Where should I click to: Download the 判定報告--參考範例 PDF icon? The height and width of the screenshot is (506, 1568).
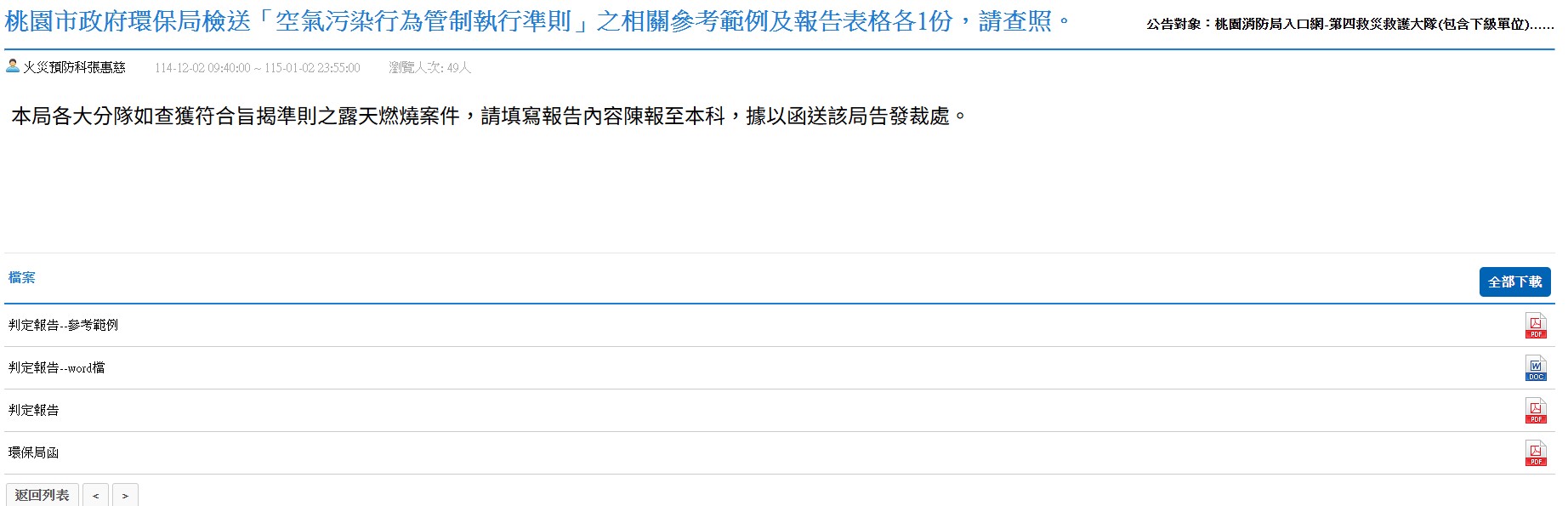click(1535, 326)
